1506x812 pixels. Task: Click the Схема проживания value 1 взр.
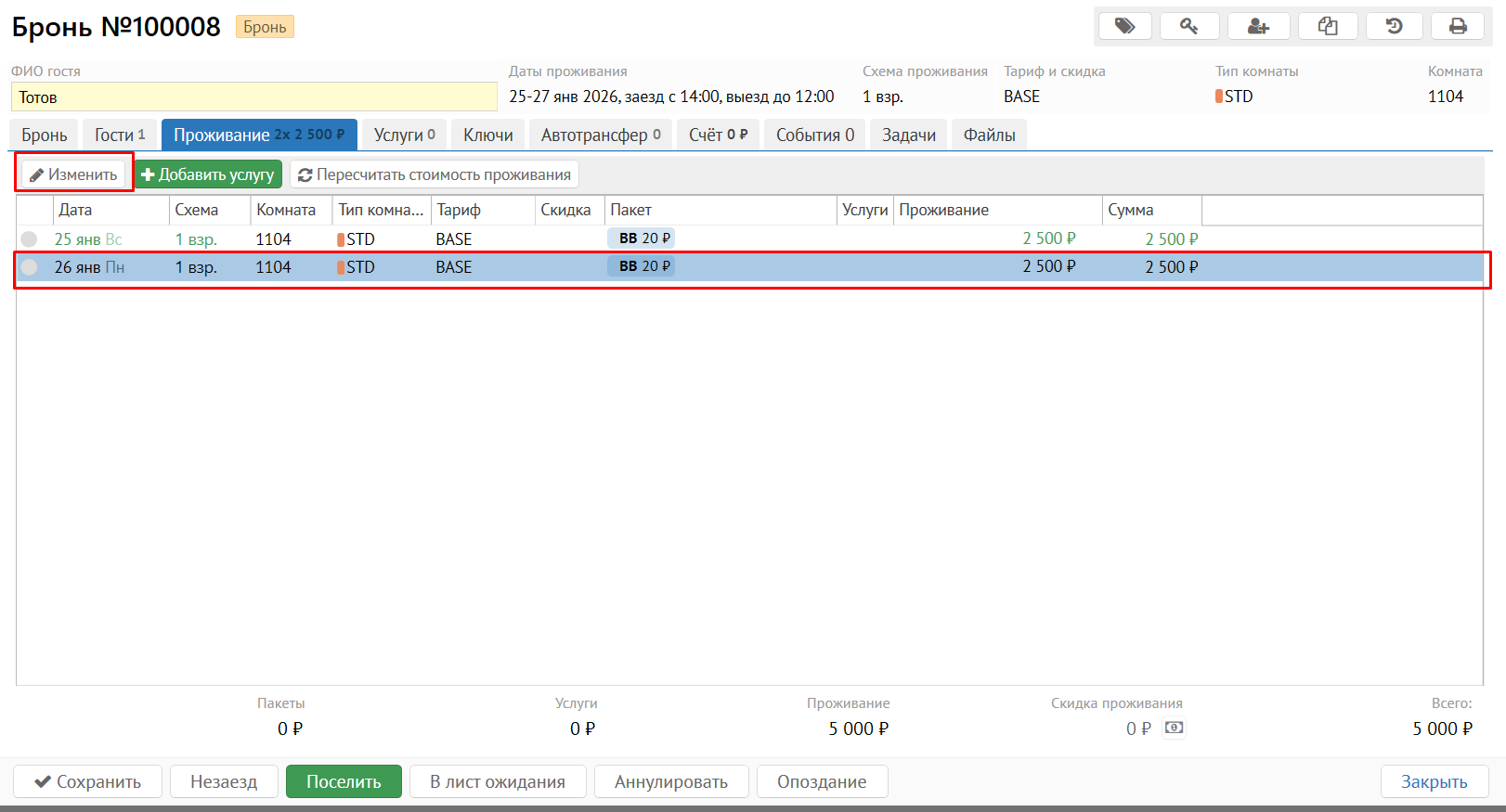(883, 97)
